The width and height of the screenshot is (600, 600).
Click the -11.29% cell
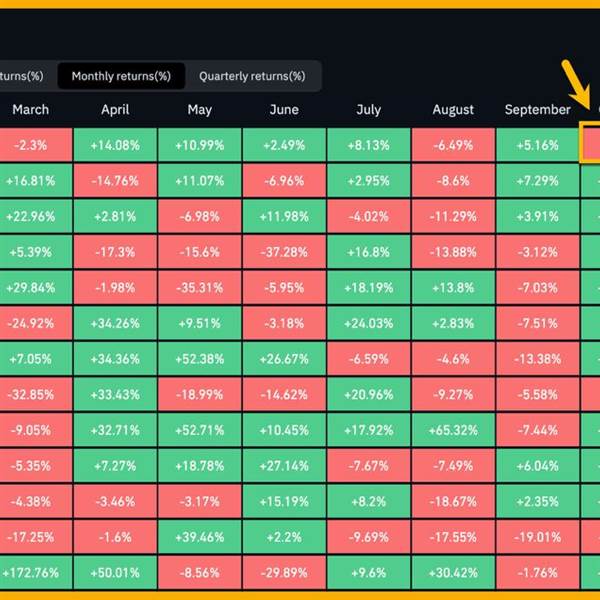pos(453,216)
